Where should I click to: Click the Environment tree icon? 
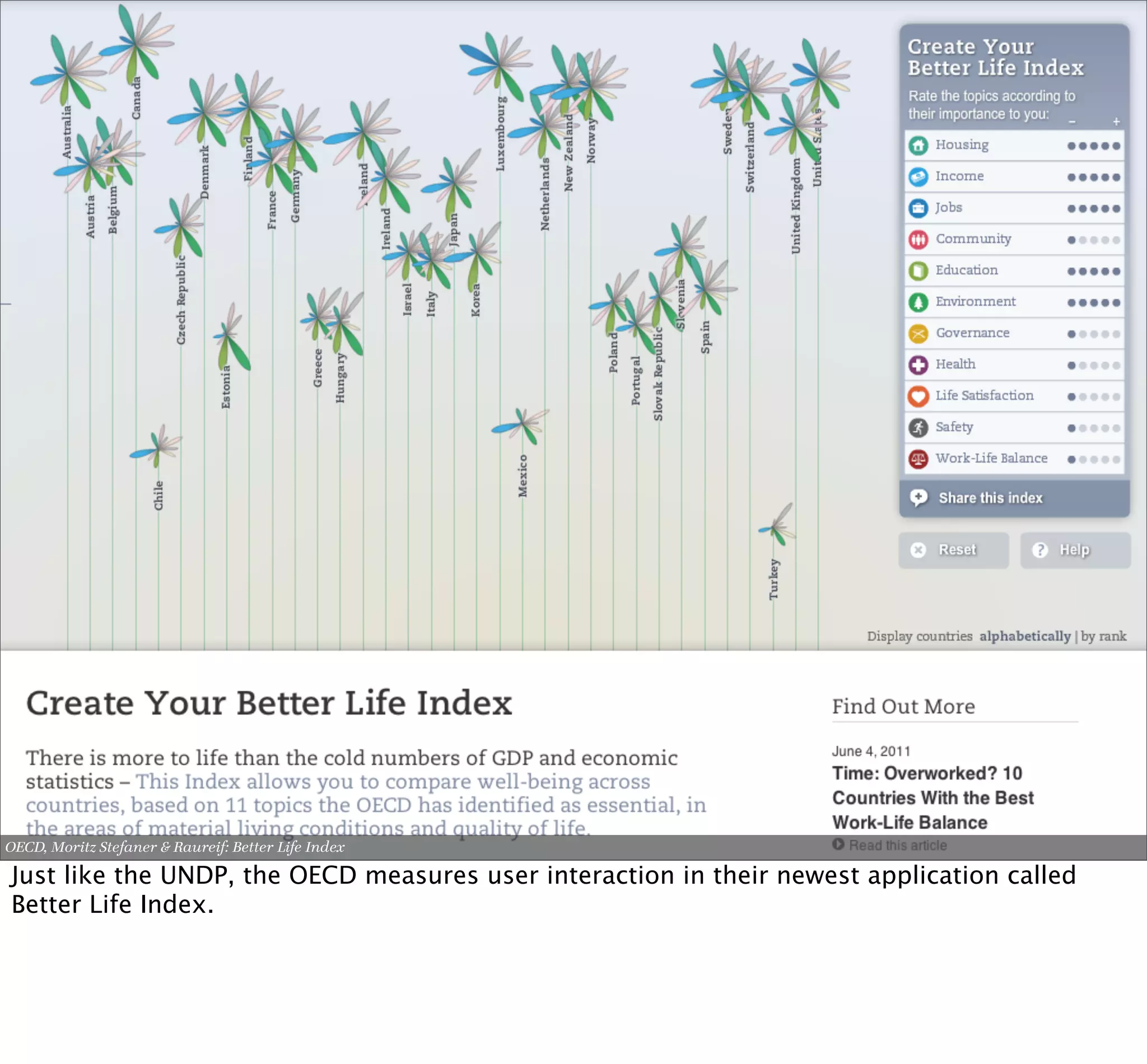tap(918, 302)
